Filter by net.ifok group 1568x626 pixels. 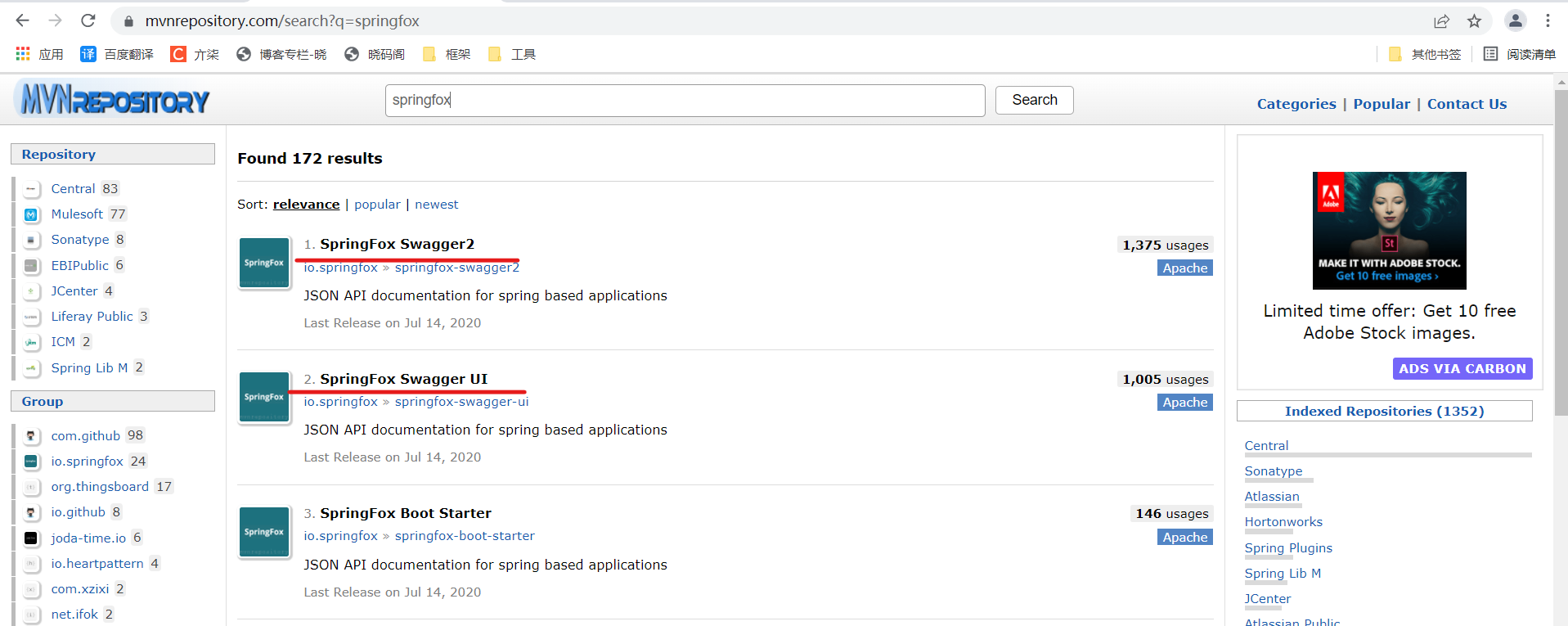click(74, 615)
